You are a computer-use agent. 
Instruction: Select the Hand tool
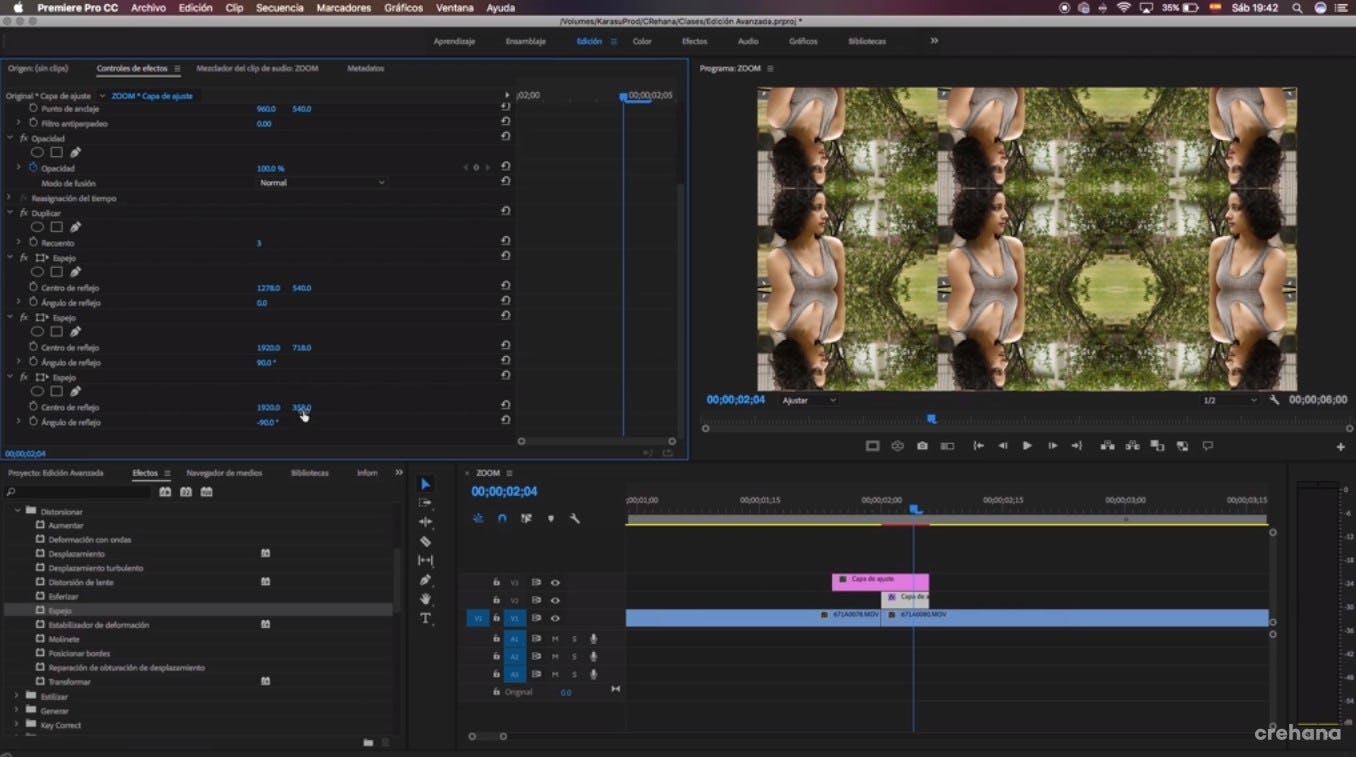point(425,599)
